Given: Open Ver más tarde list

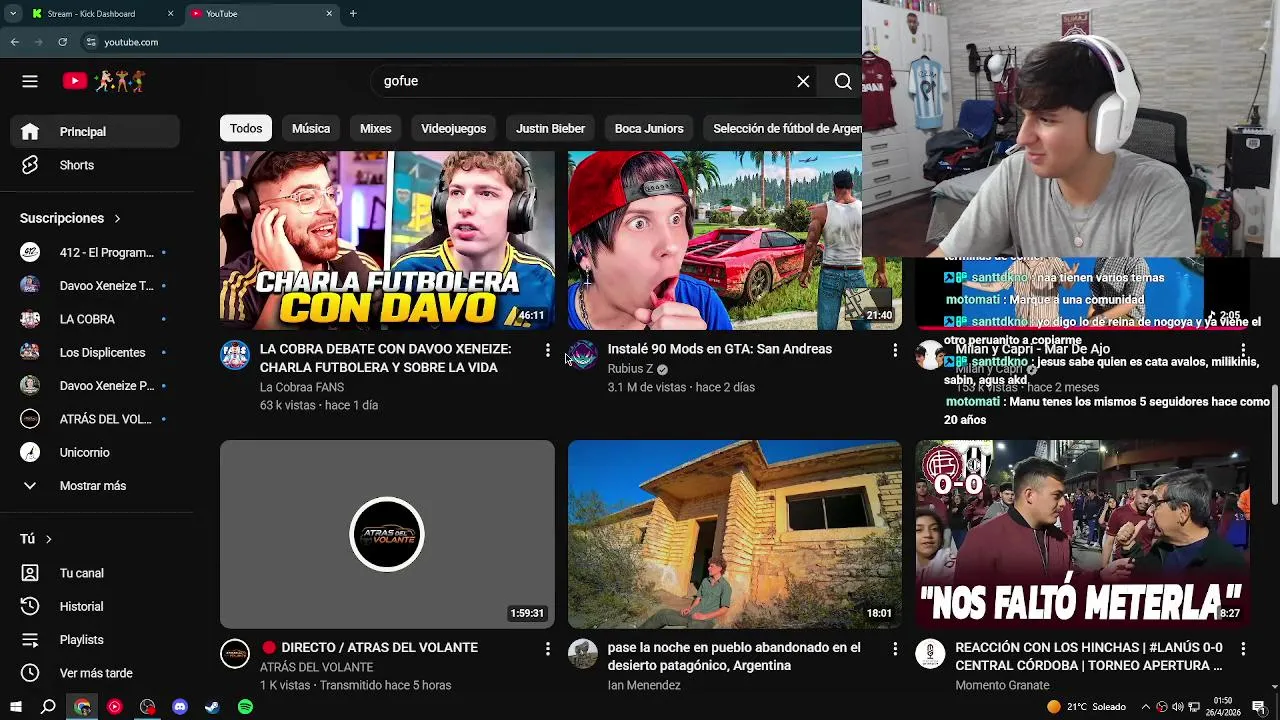Looking at the screenshot, I should click(x=96, y=673).
